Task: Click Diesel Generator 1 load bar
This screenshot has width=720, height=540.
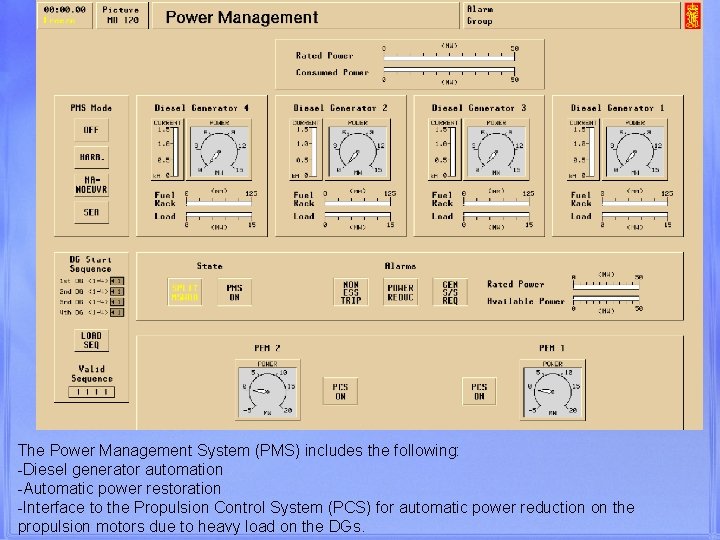Action: [635, 215]
